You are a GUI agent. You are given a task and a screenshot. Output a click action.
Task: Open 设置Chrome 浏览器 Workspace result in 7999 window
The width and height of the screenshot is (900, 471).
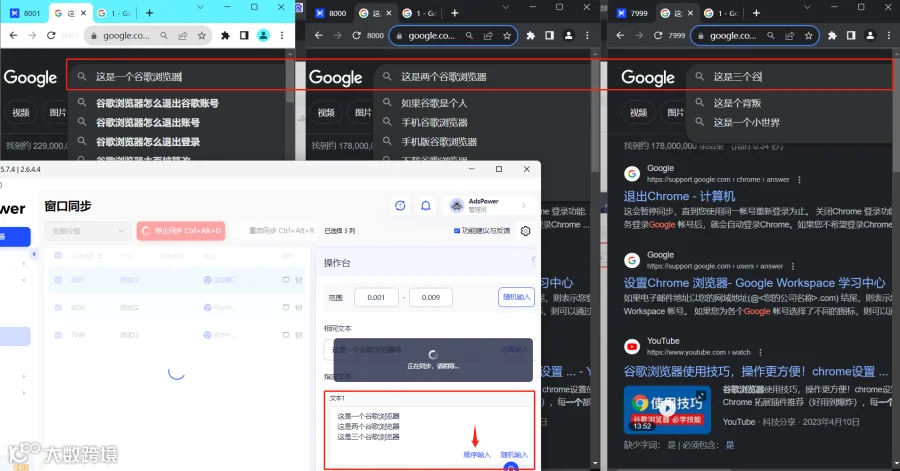point(754,283)
